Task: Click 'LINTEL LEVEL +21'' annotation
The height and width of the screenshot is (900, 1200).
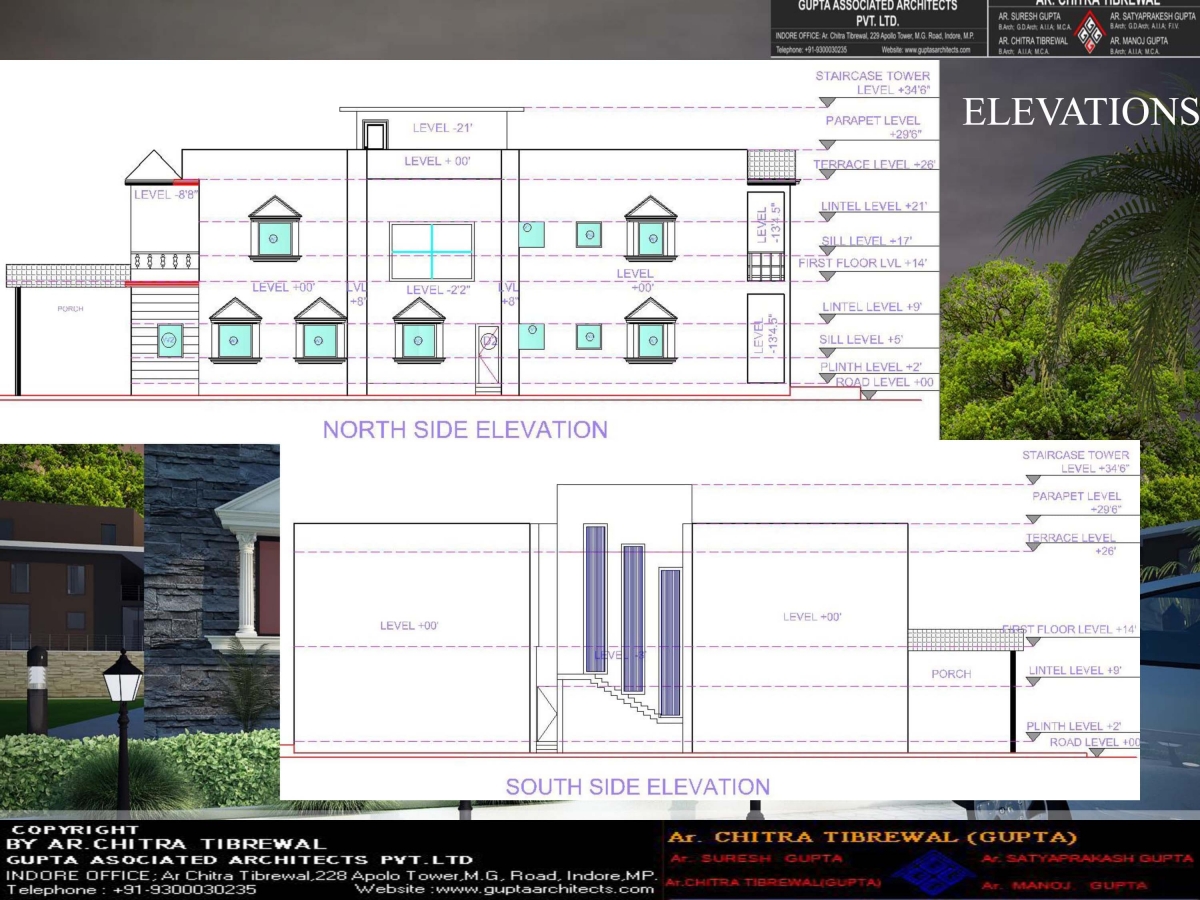Action: [874, 206]
